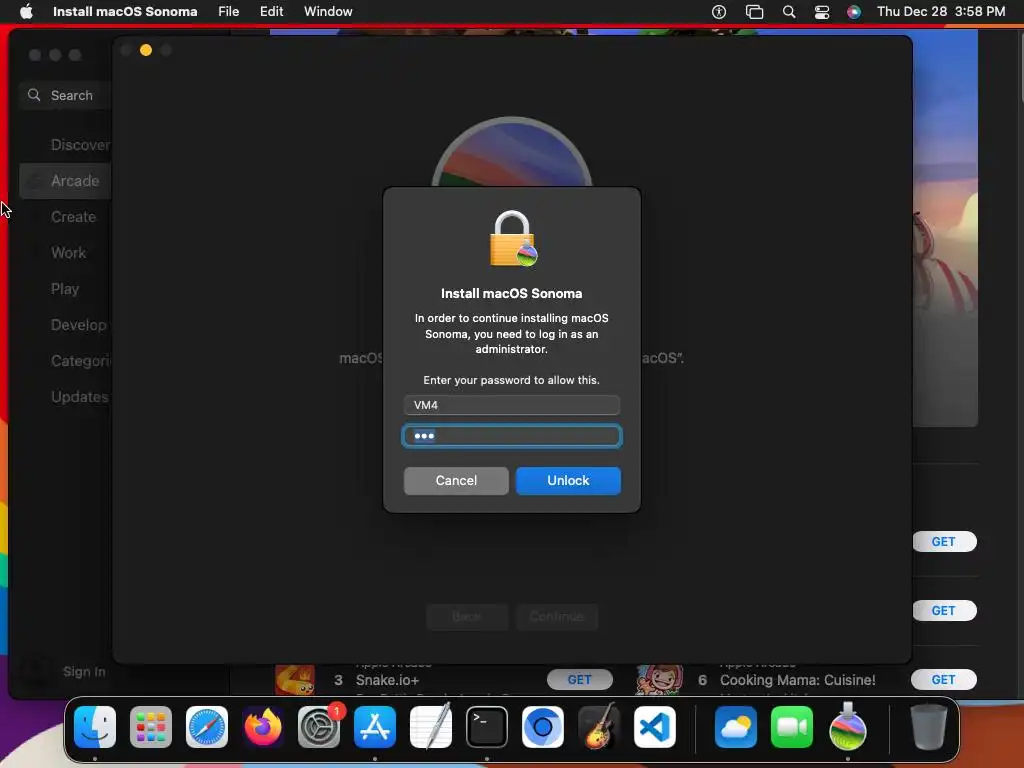Click Cancel in the password dialog

click(x=456, y=481)
